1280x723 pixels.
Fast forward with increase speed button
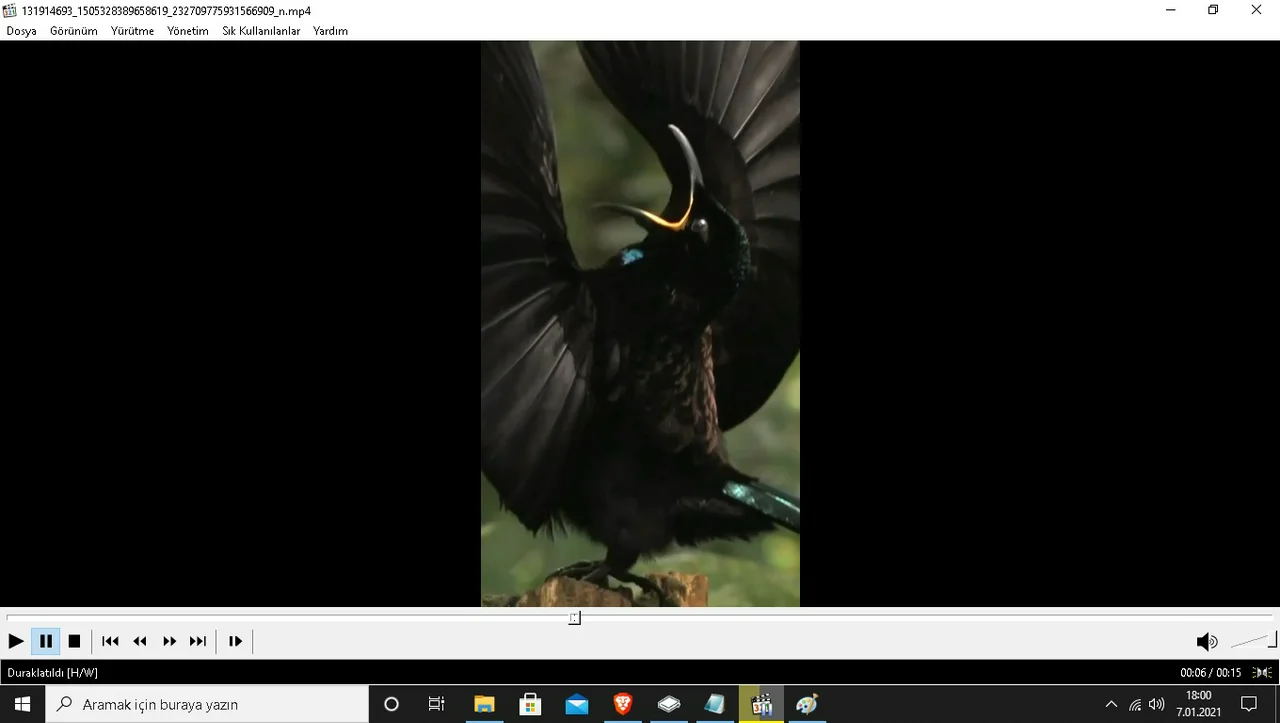[x=169, y=641]
